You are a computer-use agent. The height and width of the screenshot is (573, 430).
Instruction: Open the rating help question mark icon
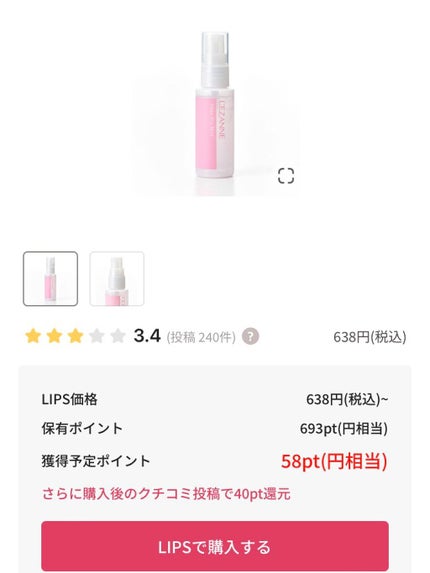(251, 336)
